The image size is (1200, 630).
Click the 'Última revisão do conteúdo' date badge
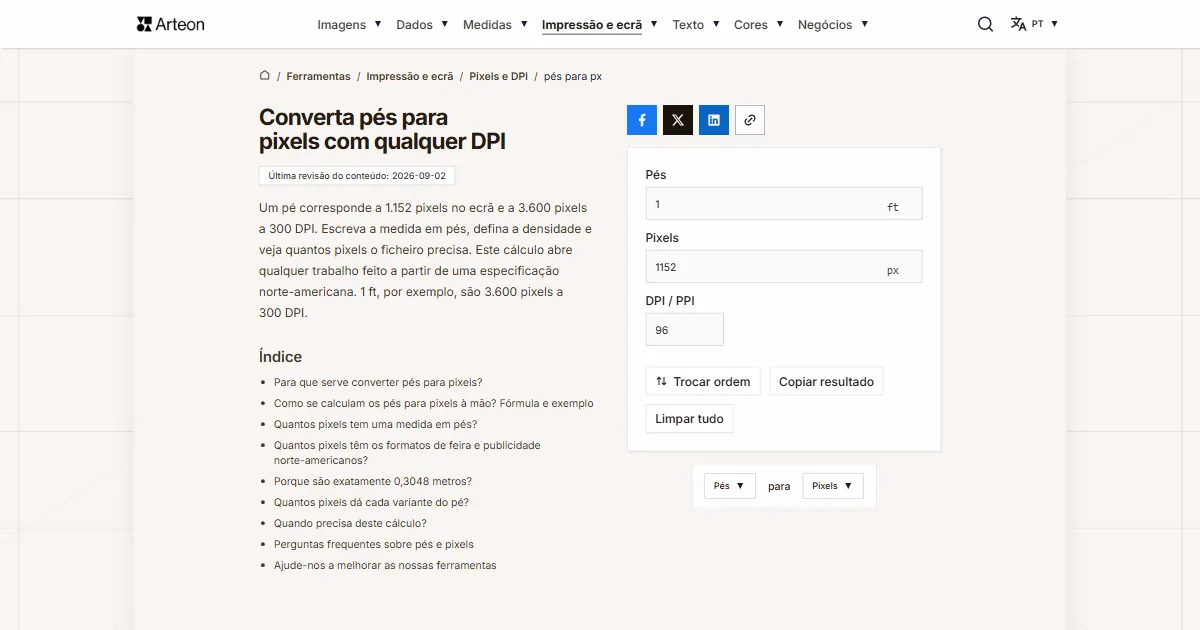pos(357,175)
